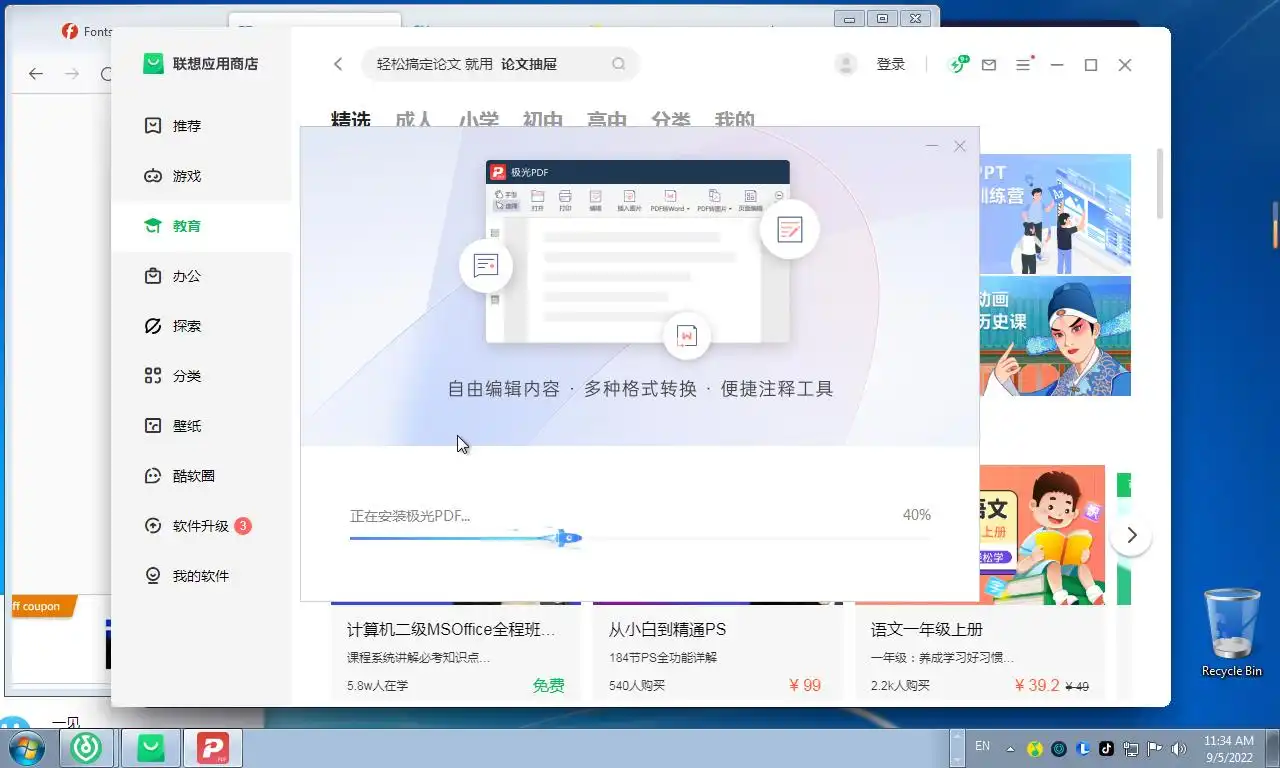Click the 联想应用商店 store logo
Viewport: 1280px width, 768px height.
pos(200,64)
